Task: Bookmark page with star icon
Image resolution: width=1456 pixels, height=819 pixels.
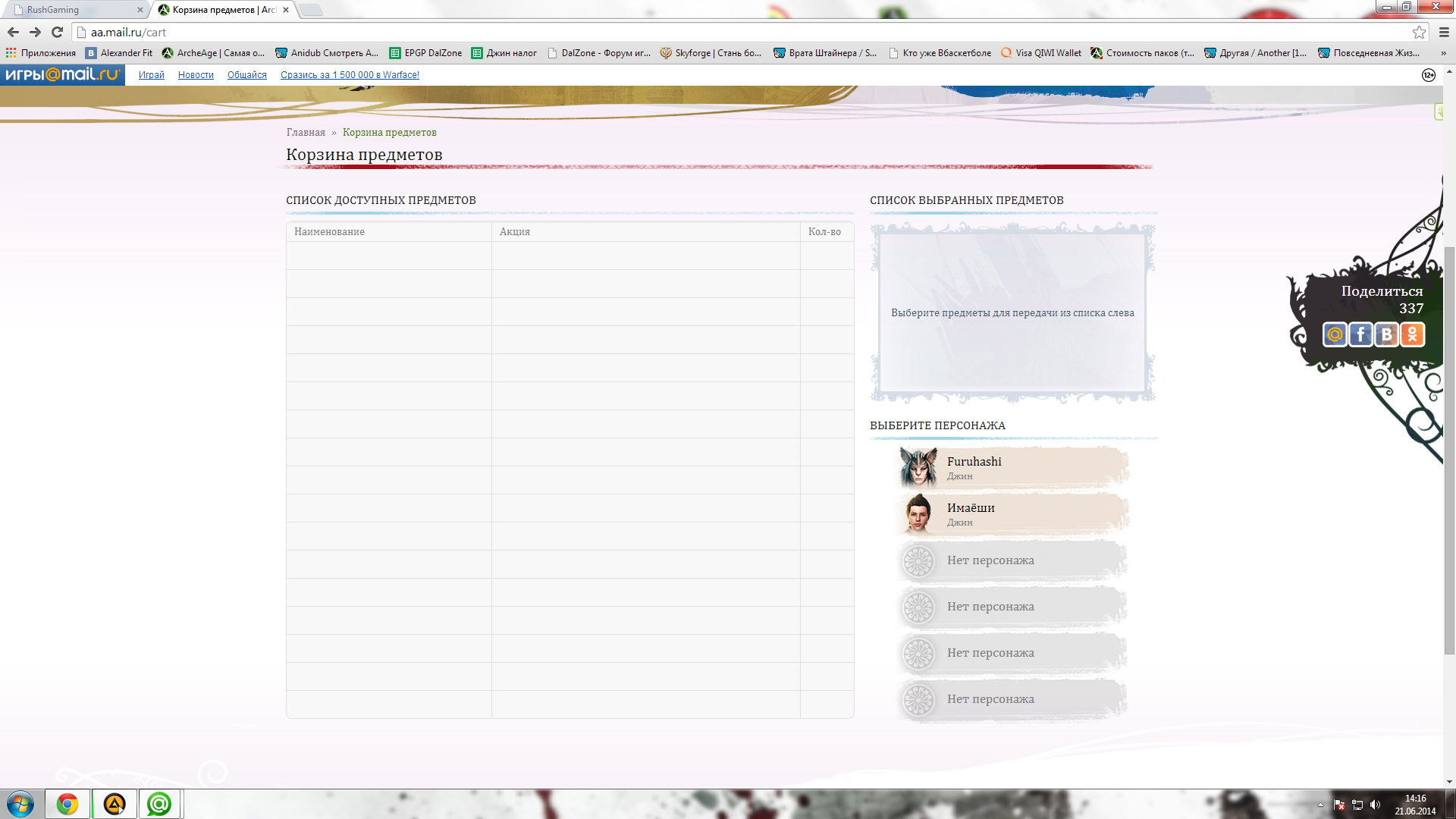Action: [x=1419, y=32]
